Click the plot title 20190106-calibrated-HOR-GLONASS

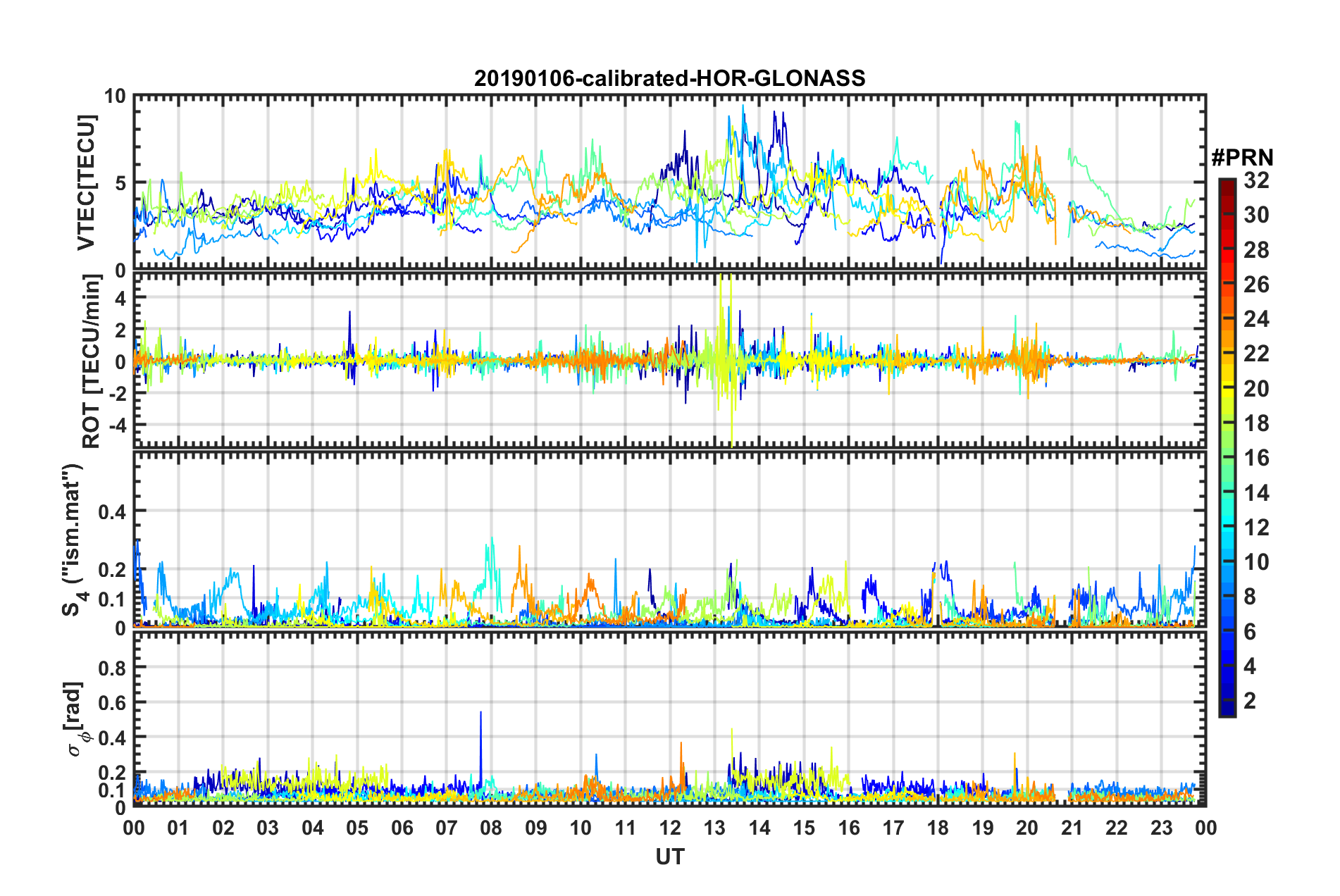[669, 77]
